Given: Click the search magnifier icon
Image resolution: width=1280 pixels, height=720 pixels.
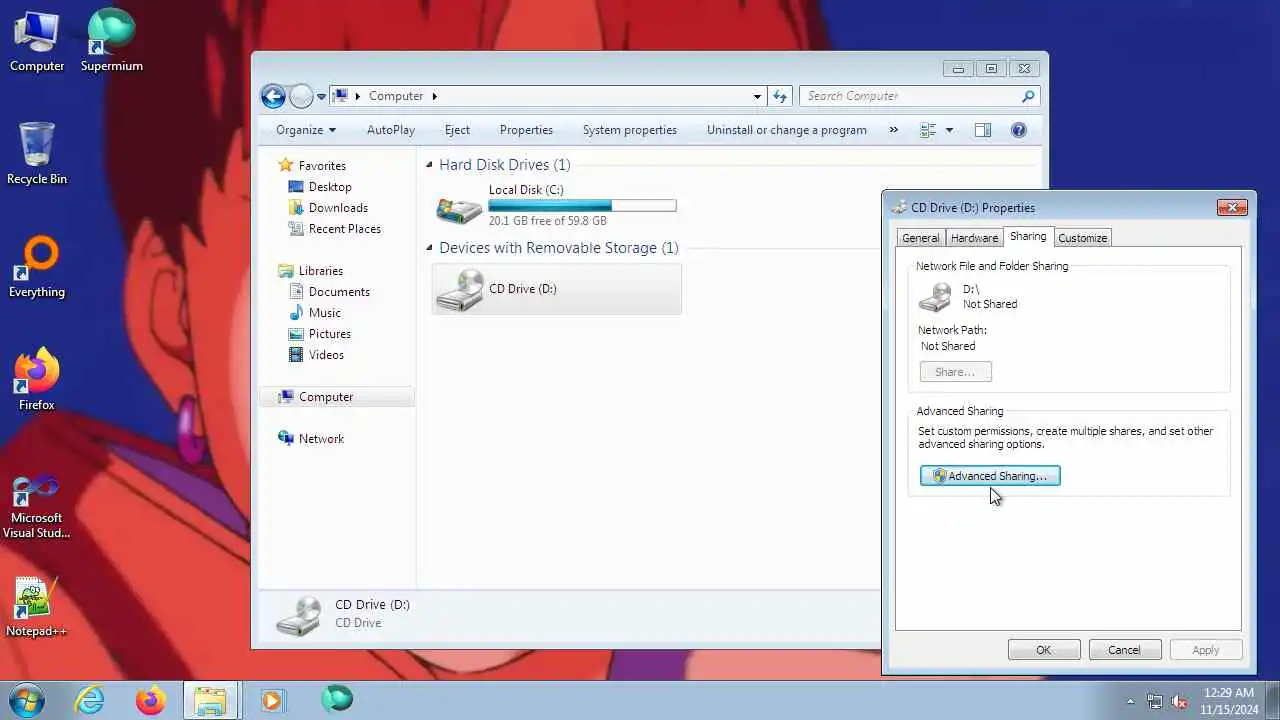Looking at the screenshot, I should 1027,96.
